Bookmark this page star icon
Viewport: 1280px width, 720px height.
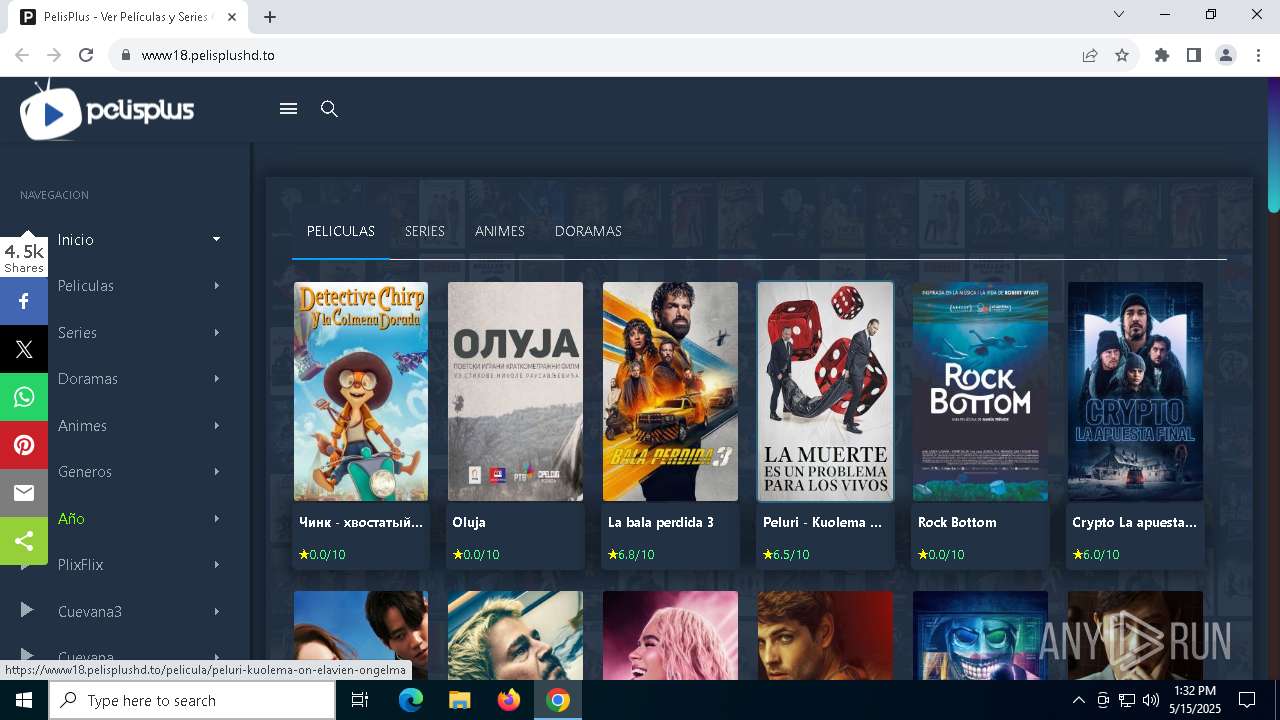(1122, 55)
